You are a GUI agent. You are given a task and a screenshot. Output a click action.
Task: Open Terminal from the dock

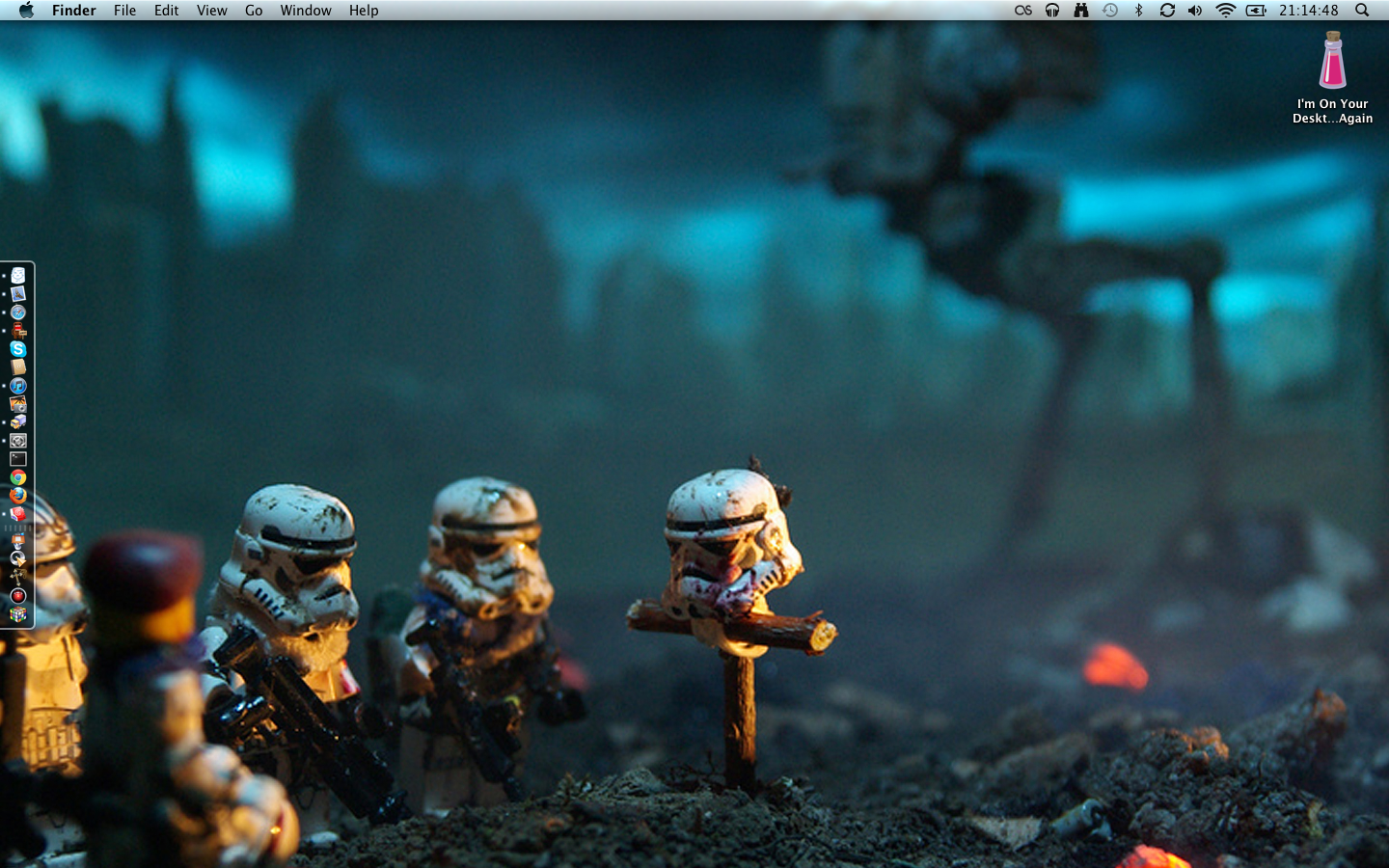pyautogui.click(x=17, y=459)
